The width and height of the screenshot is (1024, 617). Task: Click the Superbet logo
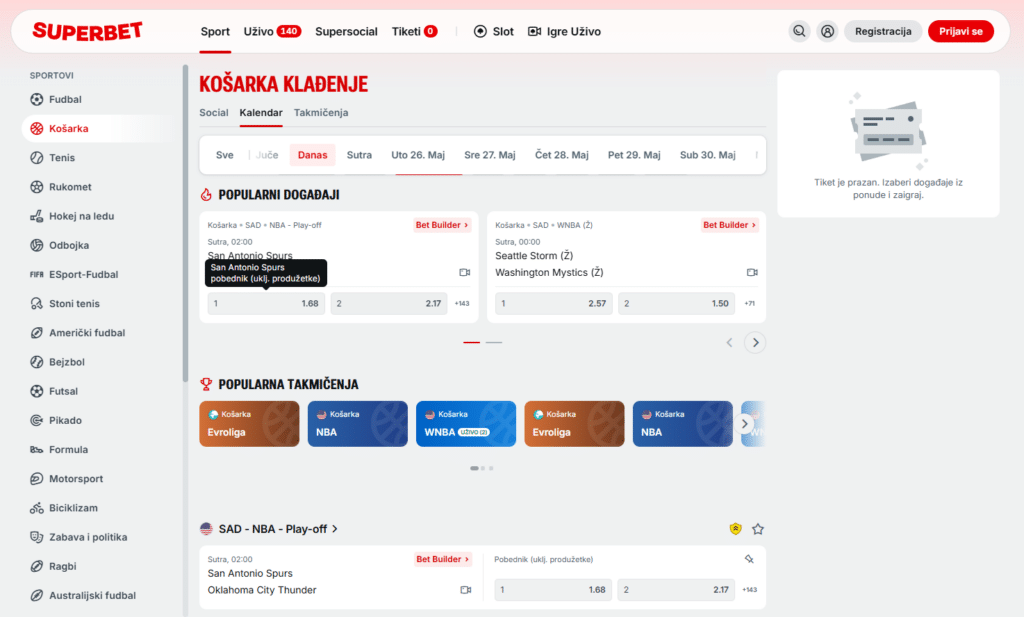[88, 31]
